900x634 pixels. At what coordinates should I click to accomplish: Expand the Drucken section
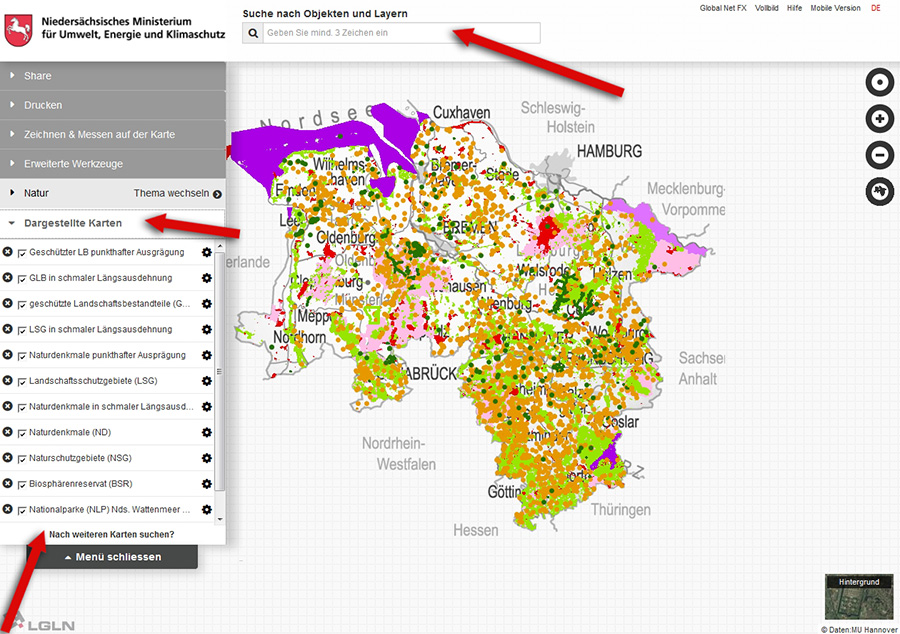point(43,105)
